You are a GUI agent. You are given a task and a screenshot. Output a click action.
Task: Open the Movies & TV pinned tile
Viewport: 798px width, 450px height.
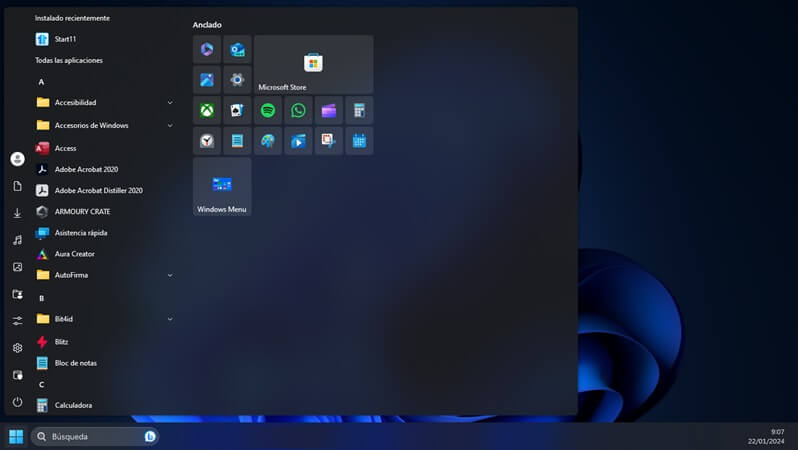click(298, 141)
